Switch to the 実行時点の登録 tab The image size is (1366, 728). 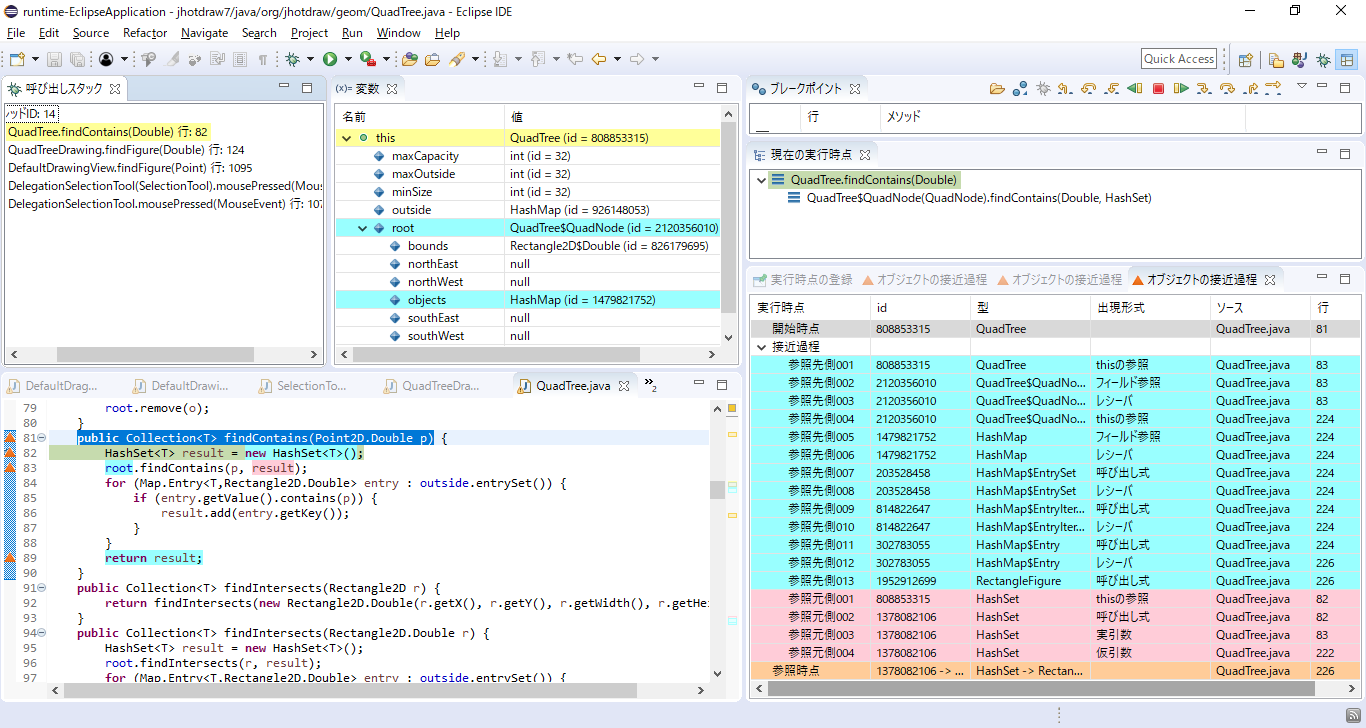pos(802,279)
